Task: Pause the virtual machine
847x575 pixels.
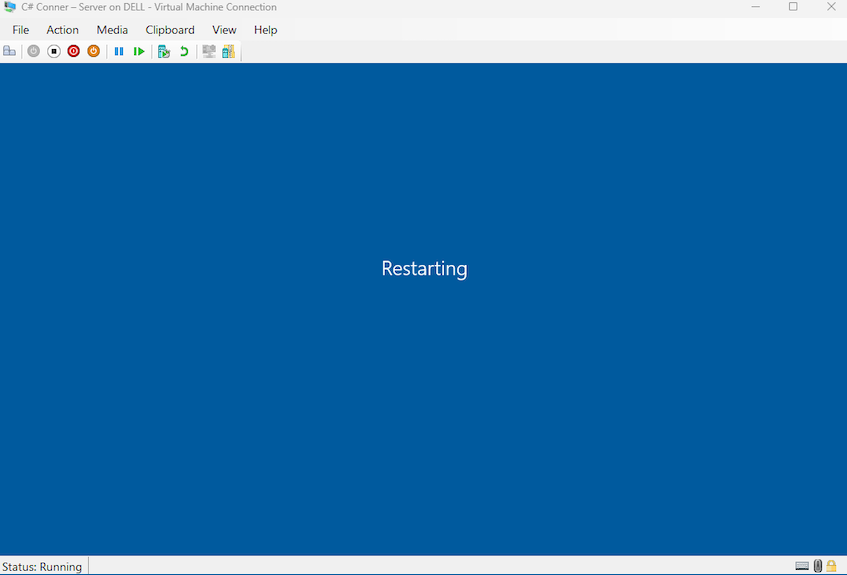Action: click(x=119, y=51)
